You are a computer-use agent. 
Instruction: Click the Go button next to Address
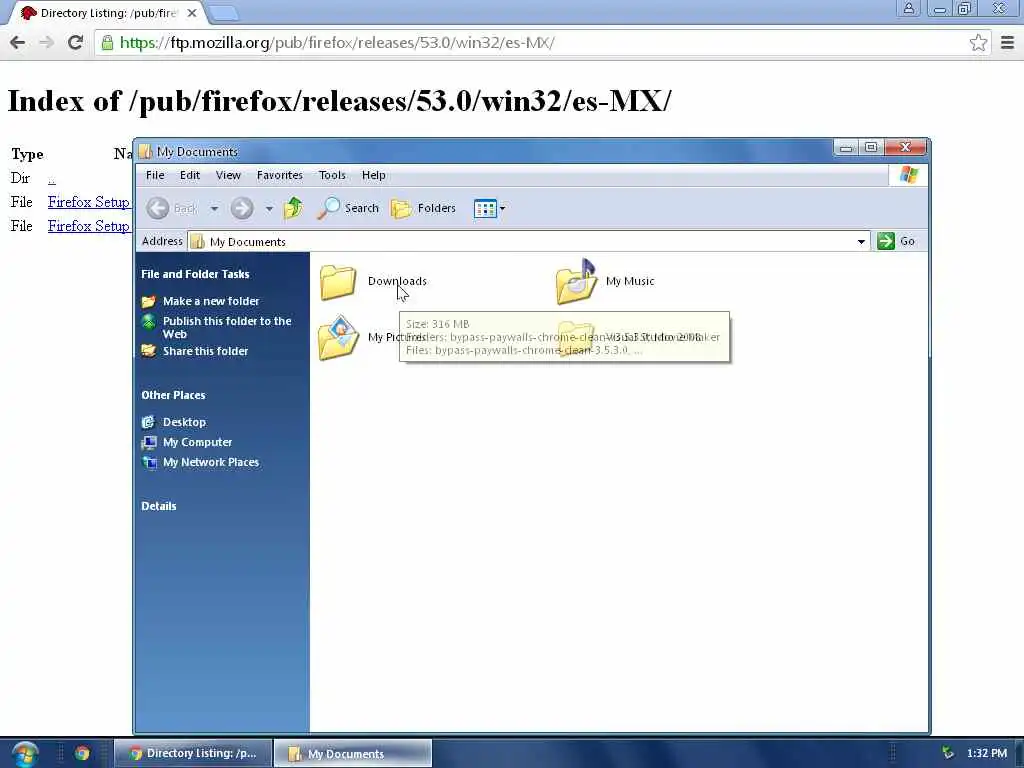pyautogui.click(x=896, y=241)
